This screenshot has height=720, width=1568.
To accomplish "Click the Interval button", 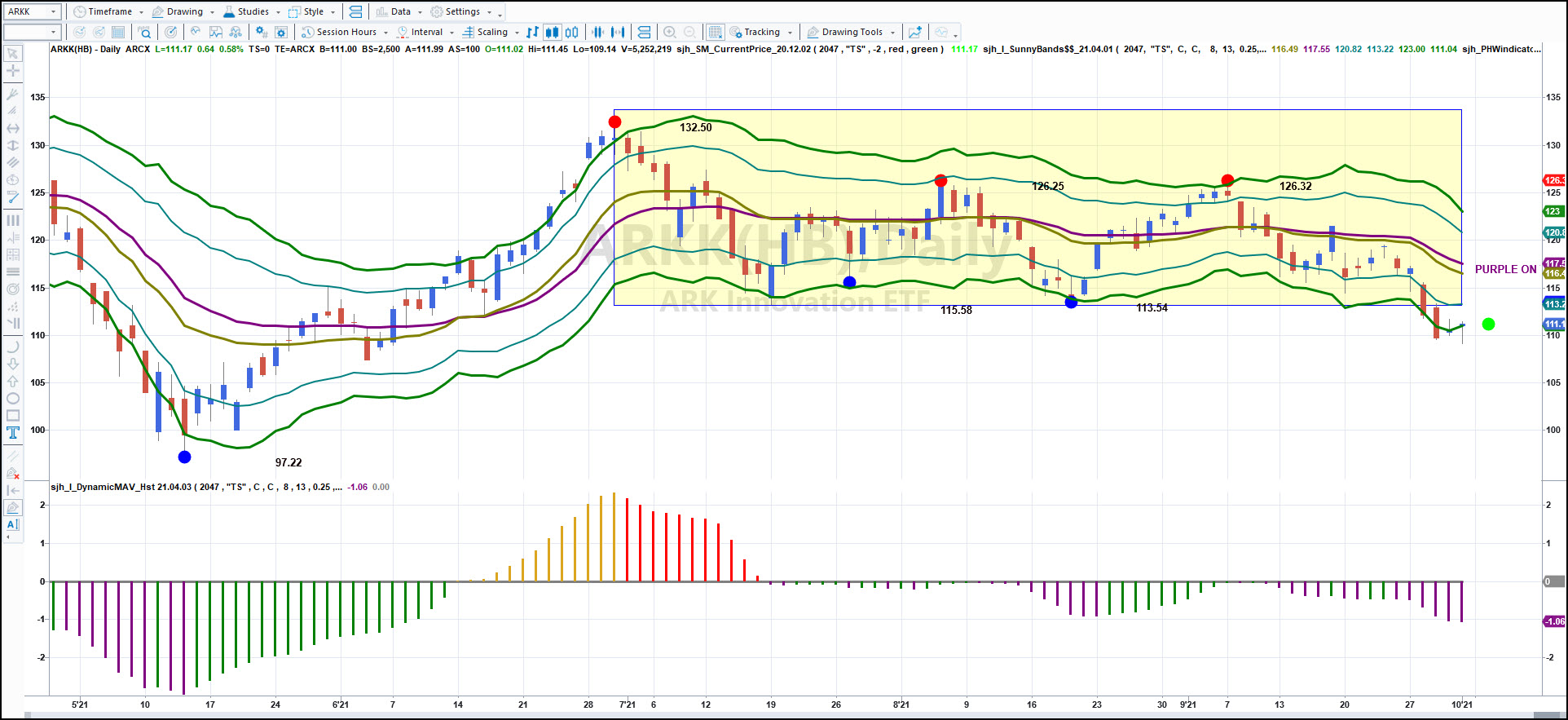I will [x=420, y=32].
